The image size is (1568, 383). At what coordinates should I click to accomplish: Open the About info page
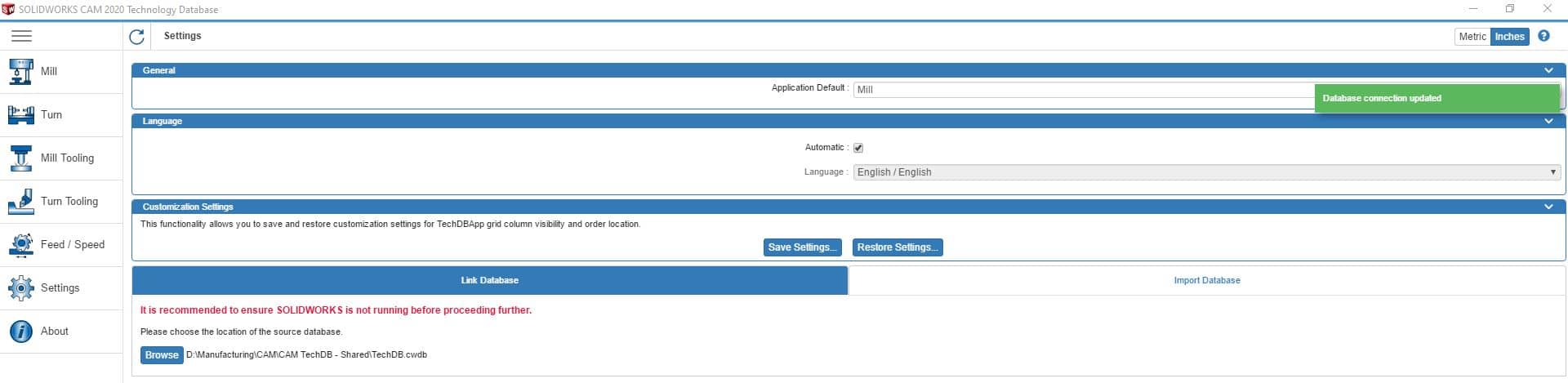pyautogui.click(x=54, y=331)
